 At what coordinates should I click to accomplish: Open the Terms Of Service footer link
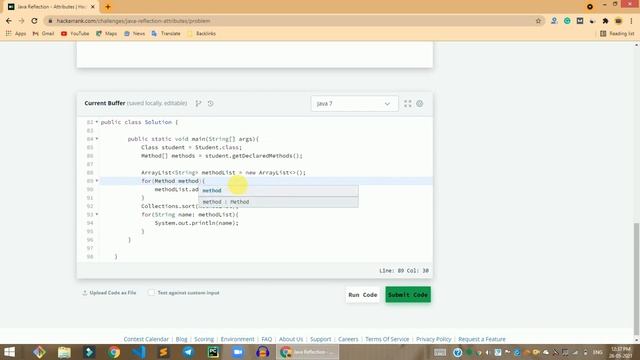point(387,339)
